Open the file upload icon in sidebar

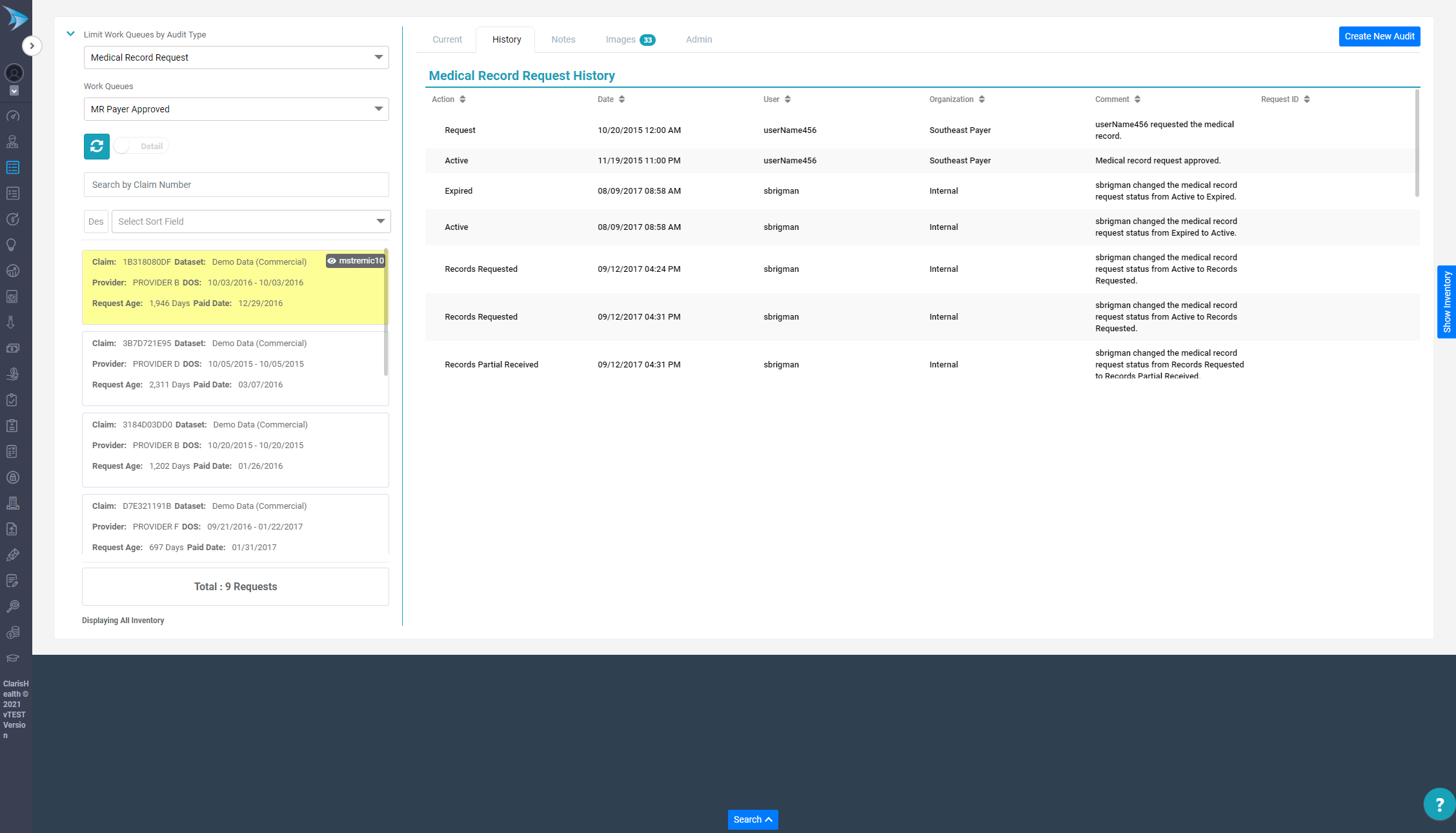(12, 530)
